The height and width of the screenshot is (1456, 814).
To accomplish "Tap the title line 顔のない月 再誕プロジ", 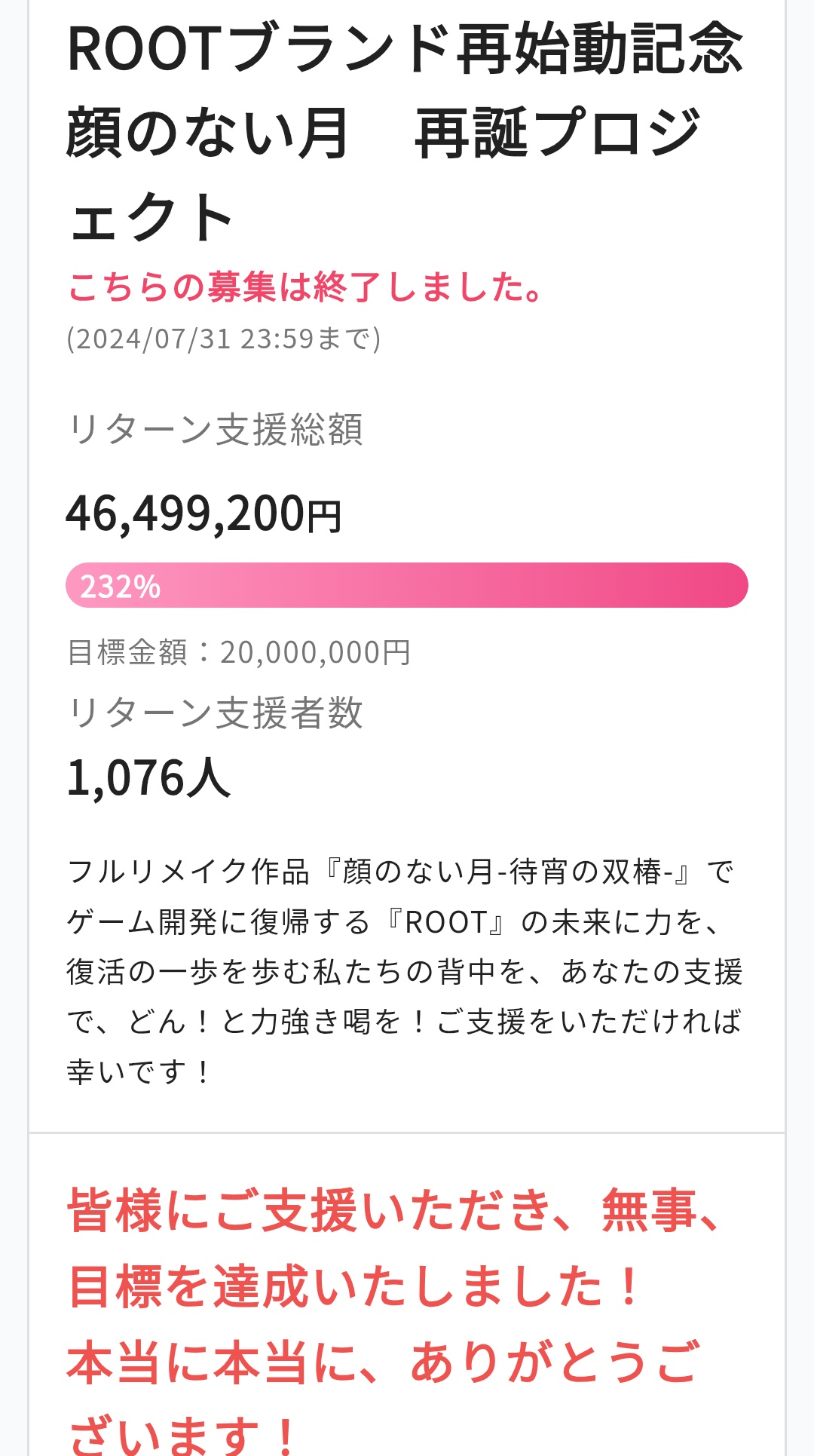I will point(384,133).
